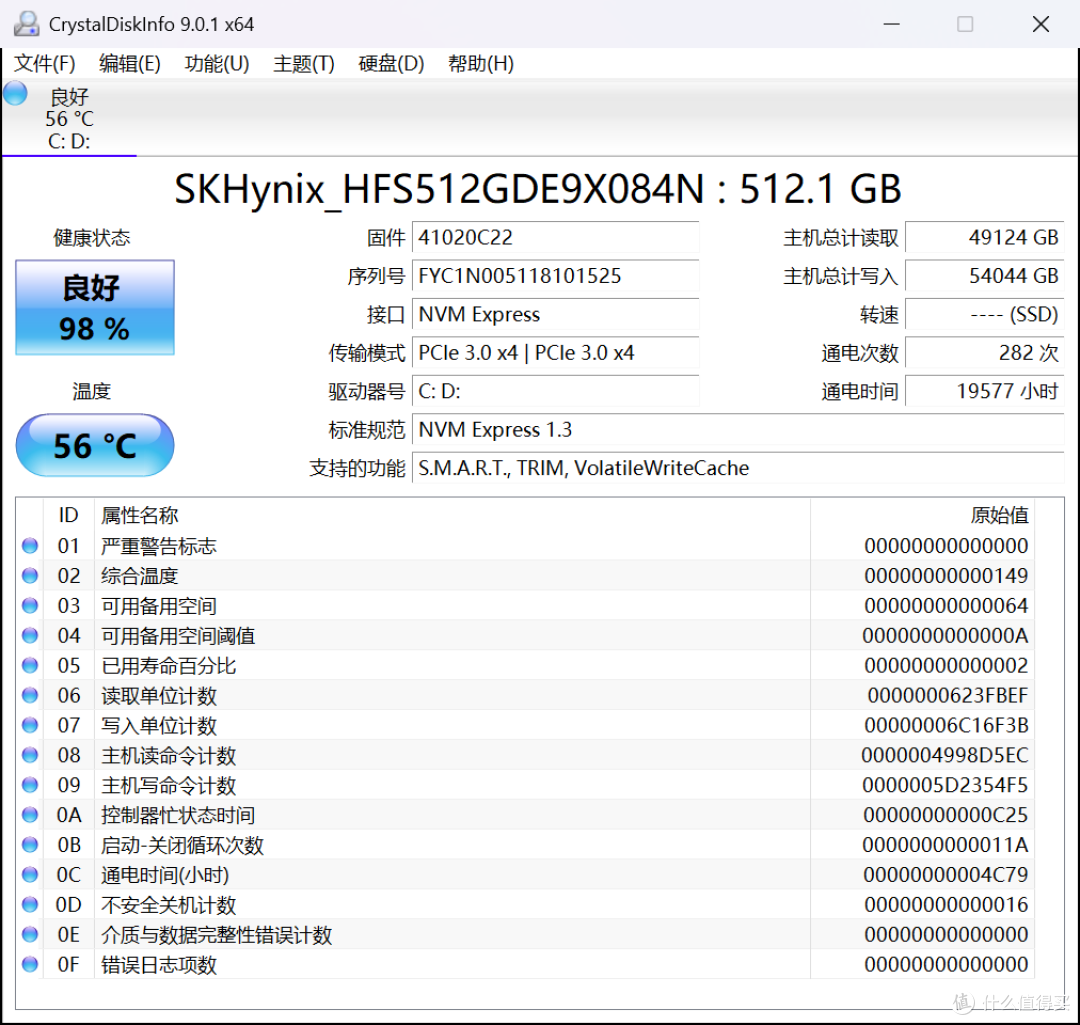Open the 编辑(E) menu
The width and height of the screenshot is (1080, 1025).
[x=129, y=63]
